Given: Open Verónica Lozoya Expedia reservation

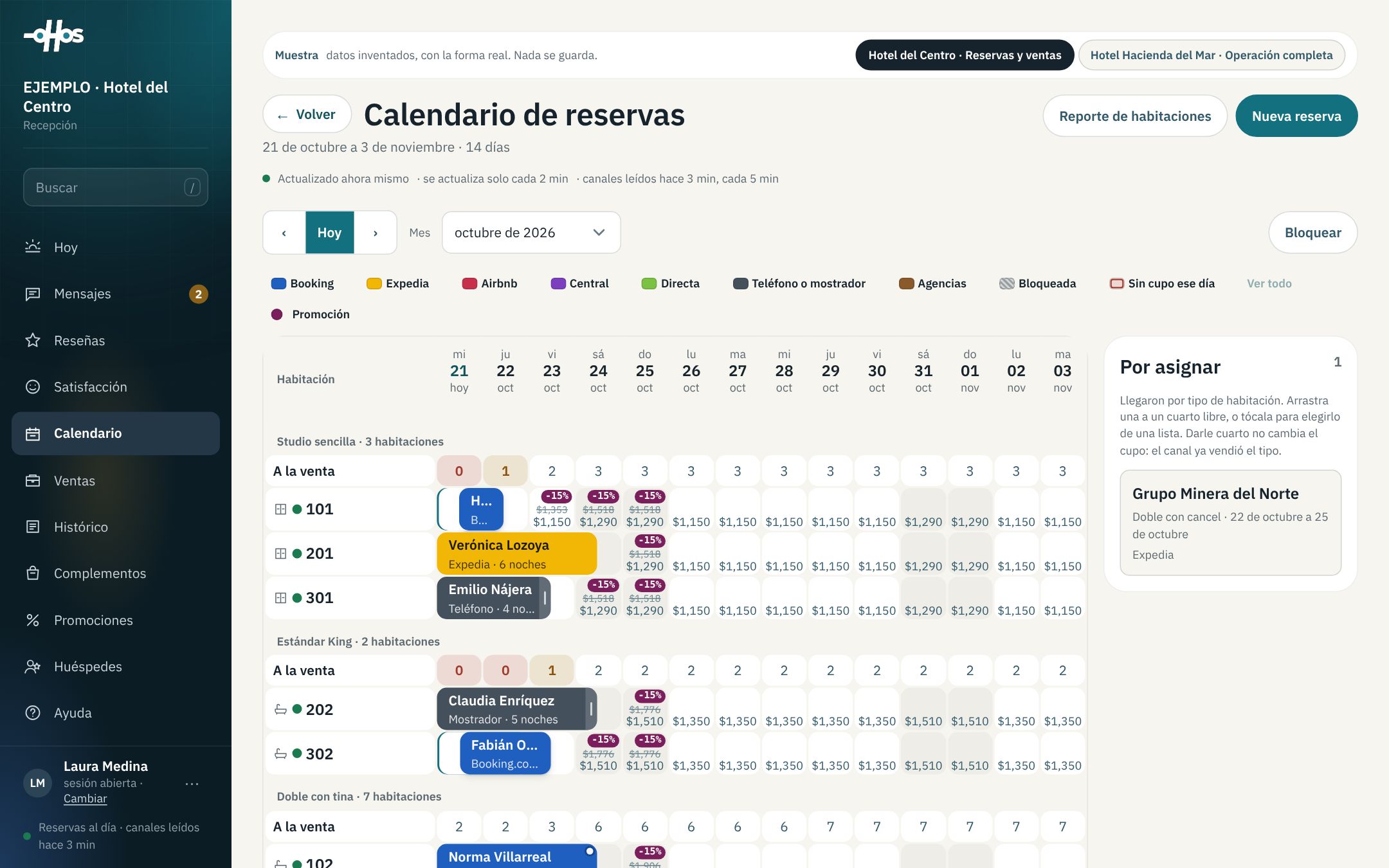Looking at the screenshot, I should (517, 554).
